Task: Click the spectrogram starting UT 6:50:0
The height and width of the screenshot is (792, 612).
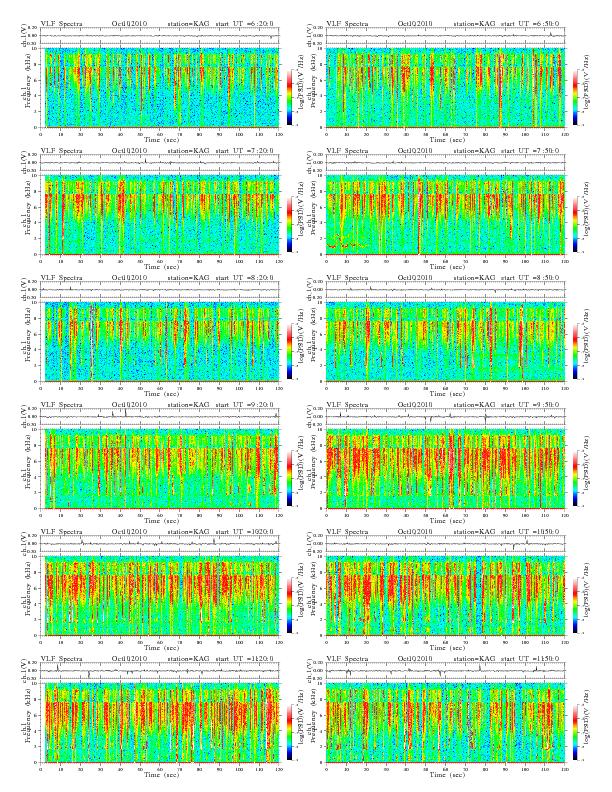Action: click(445, 87)
